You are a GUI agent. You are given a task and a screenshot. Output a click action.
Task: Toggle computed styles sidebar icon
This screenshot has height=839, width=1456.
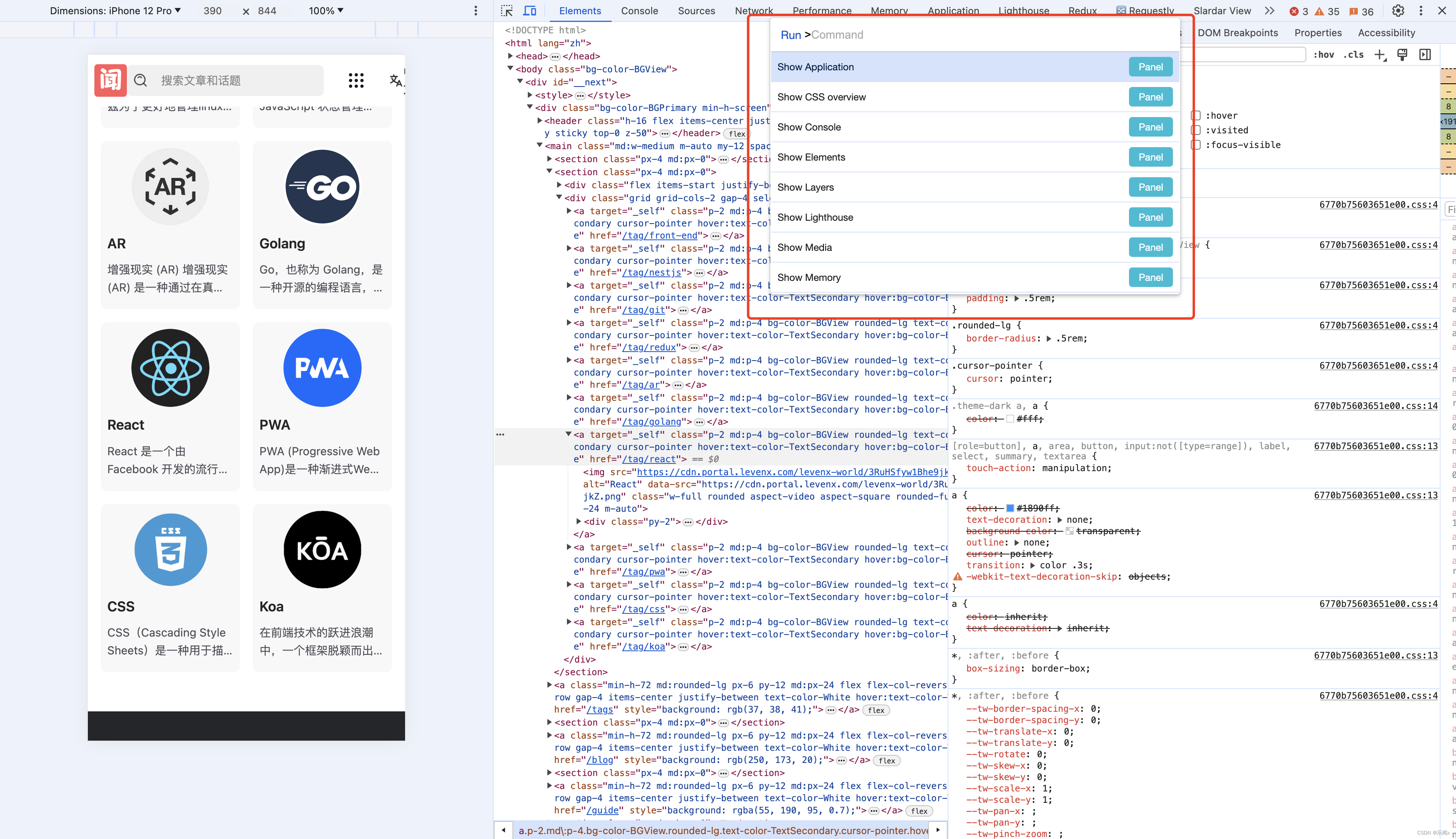1425,54
